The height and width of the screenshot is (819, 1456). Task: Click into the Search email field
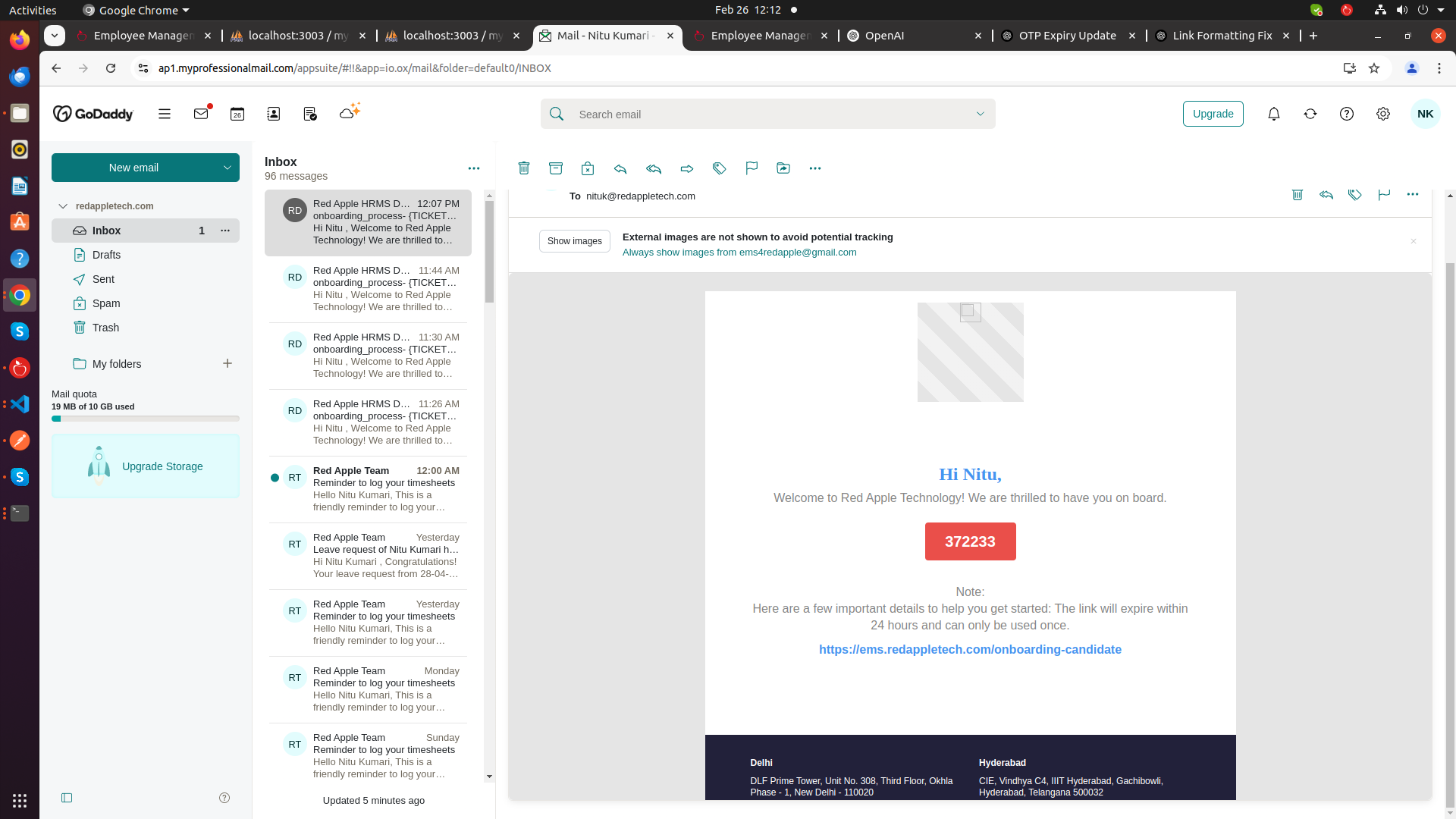click(768, 114)
